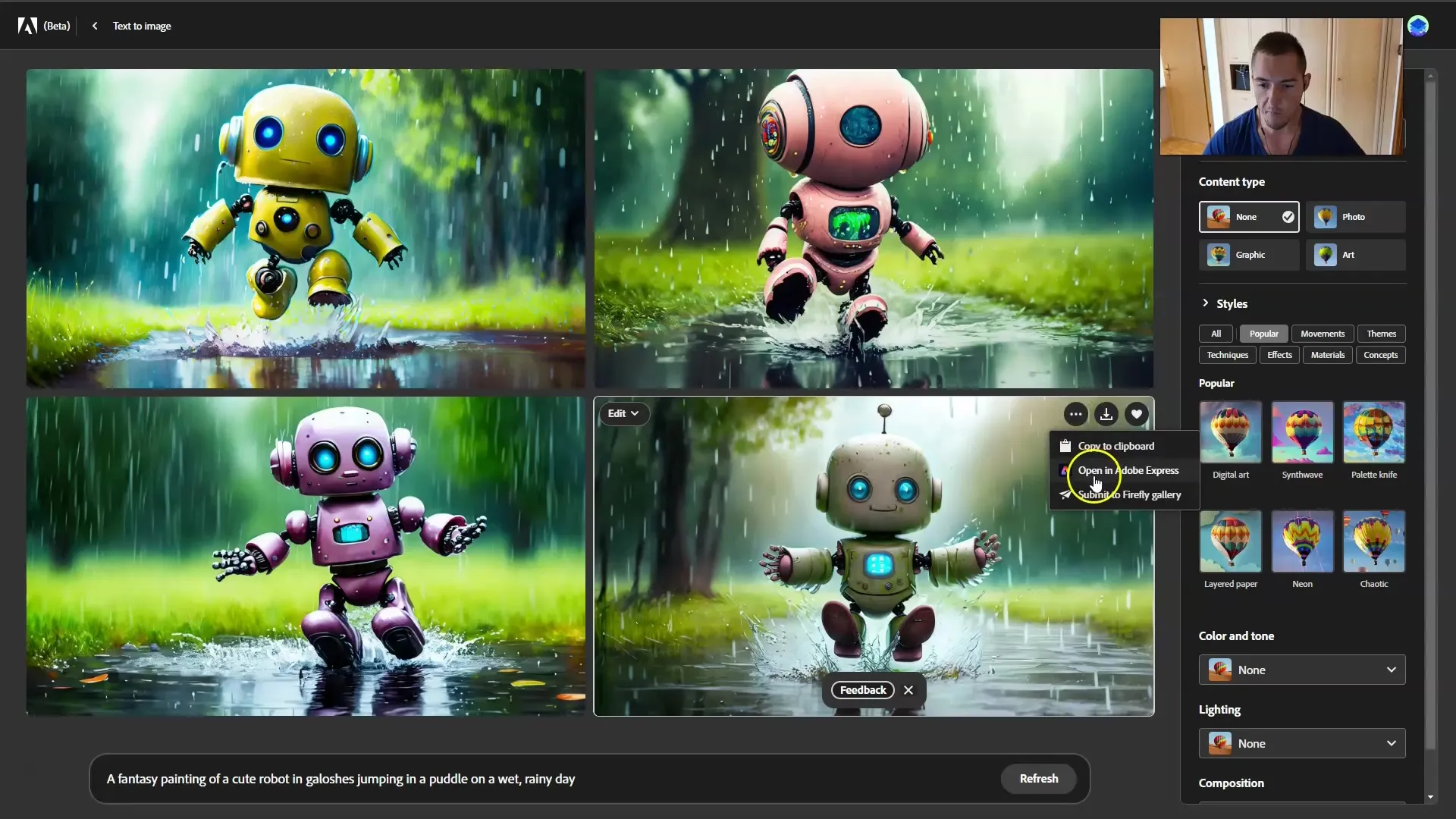Viewport: 1456px width, 819px height.
Task: Select the yellow robot thumbnail image
Action: [305, 227]
